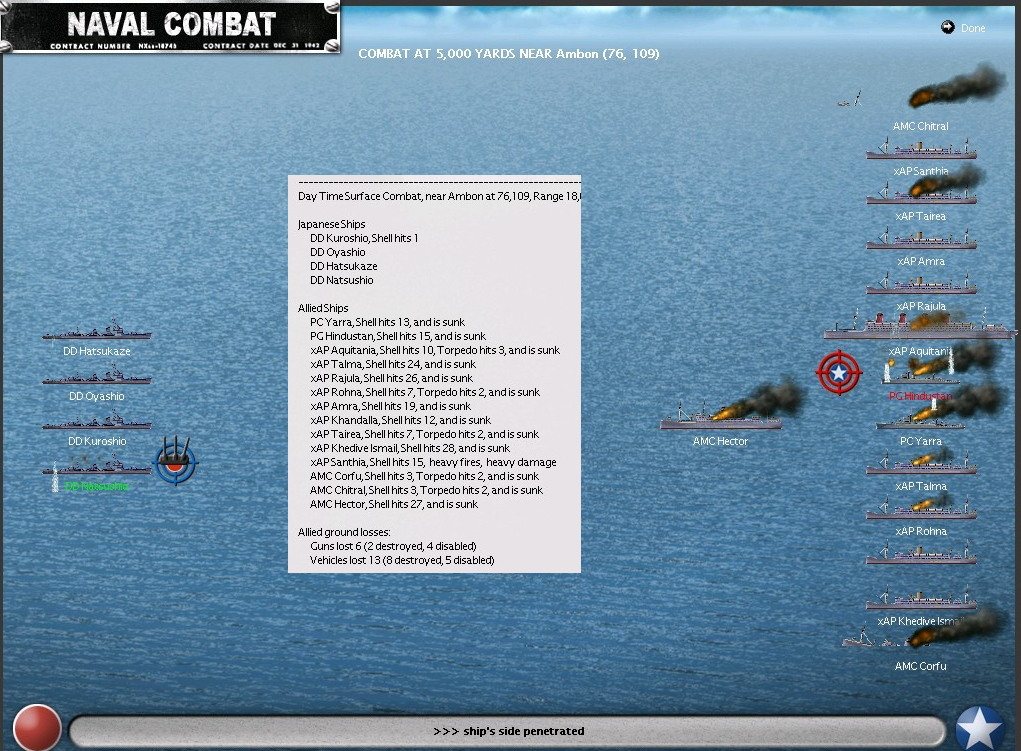Click the 'Japanese Ships' heading in the report

click(331, 224)
